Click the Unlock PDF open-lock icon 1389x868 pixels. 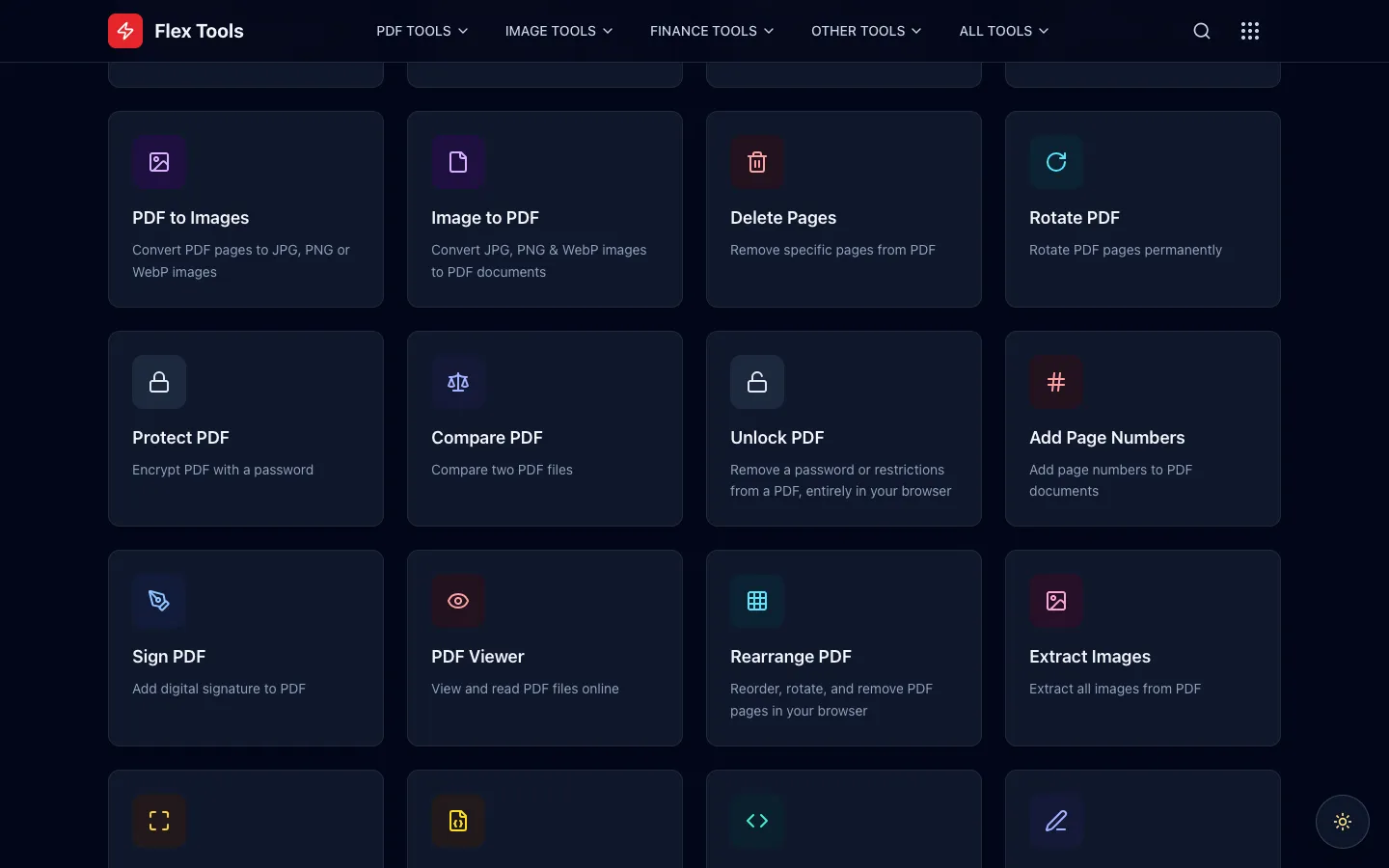[757, 382]
